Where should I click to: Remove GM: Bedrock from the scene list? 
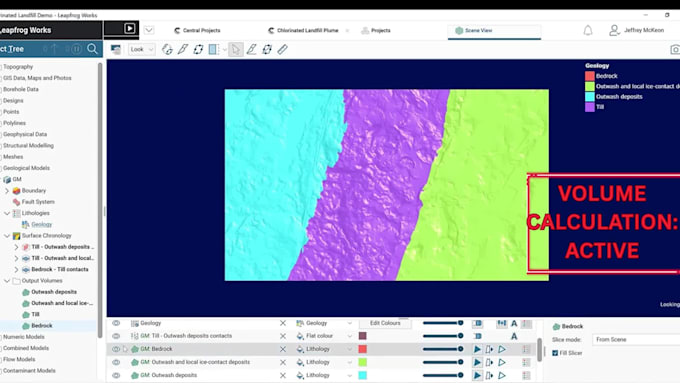(283, 349)
